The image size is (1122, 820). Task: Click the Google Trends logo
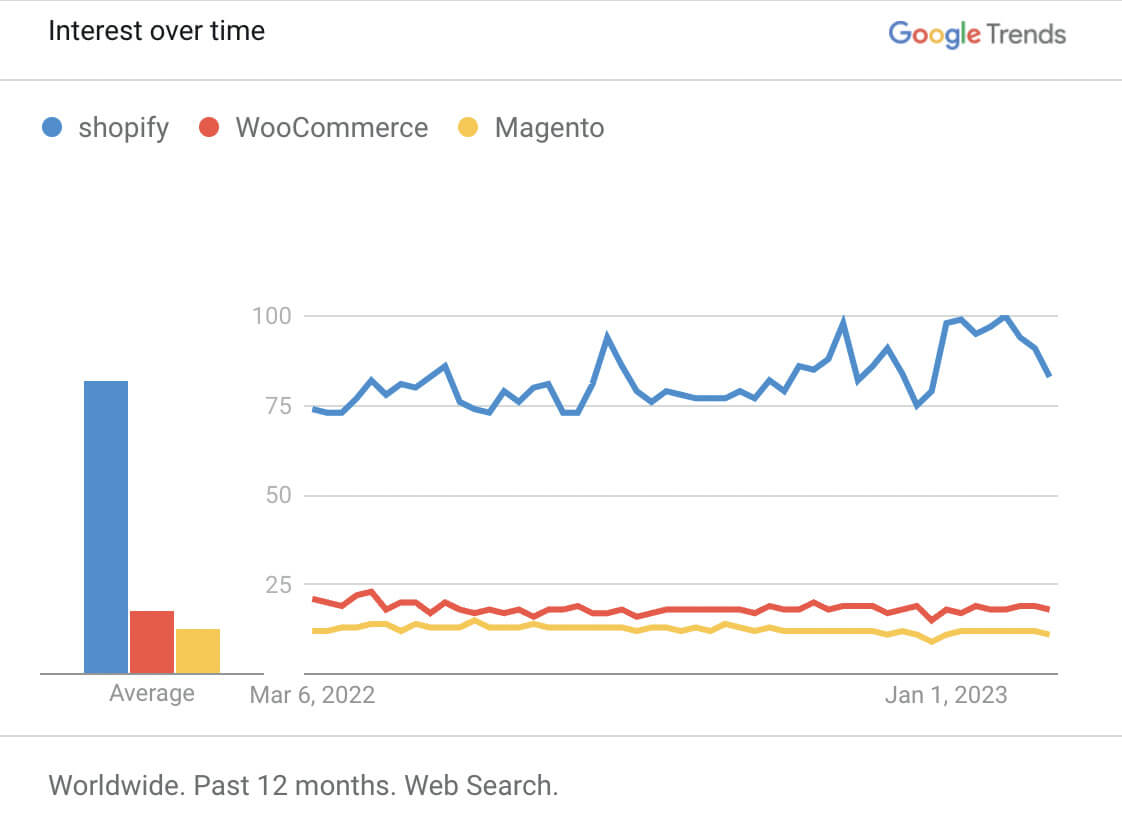(977, 34)
